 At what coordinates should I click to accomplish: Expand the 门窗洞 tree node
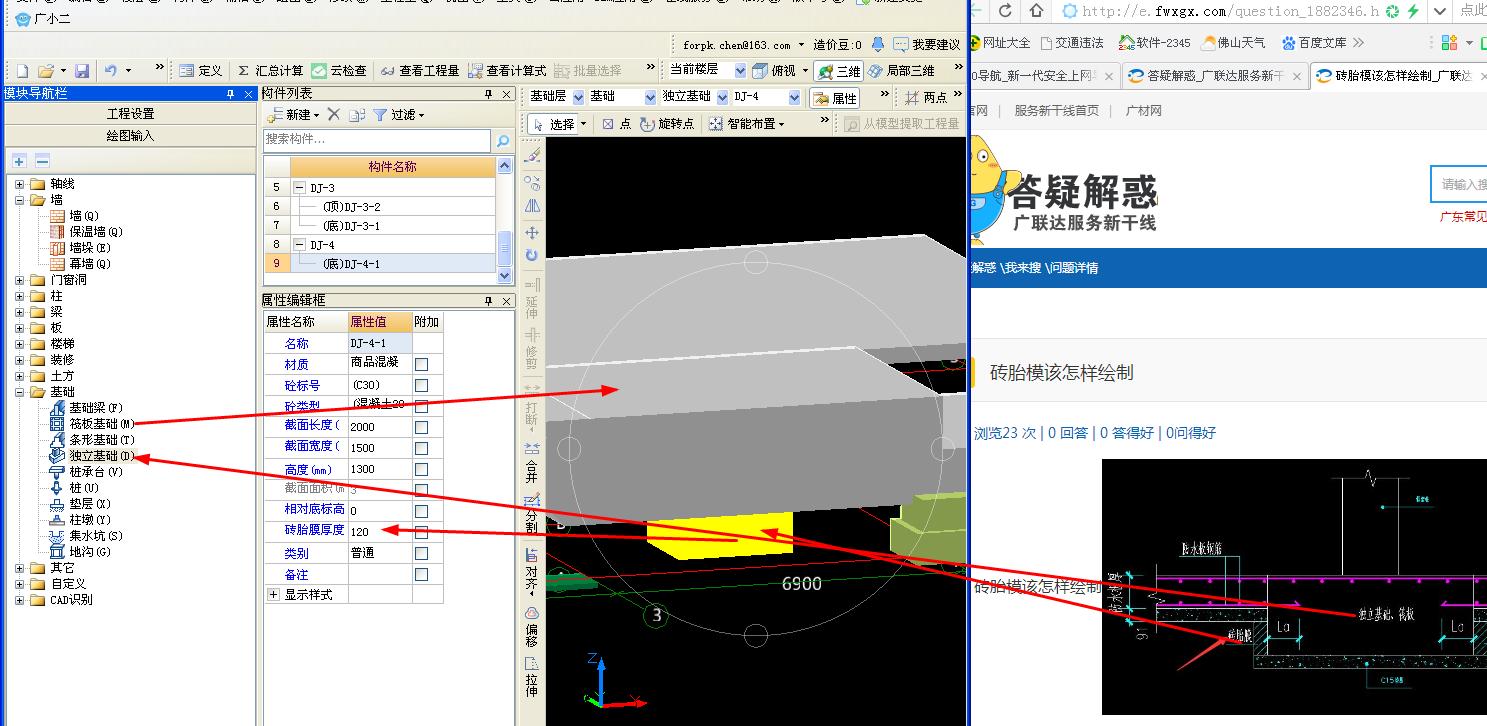pyautogui.click(x=19, y=280)
